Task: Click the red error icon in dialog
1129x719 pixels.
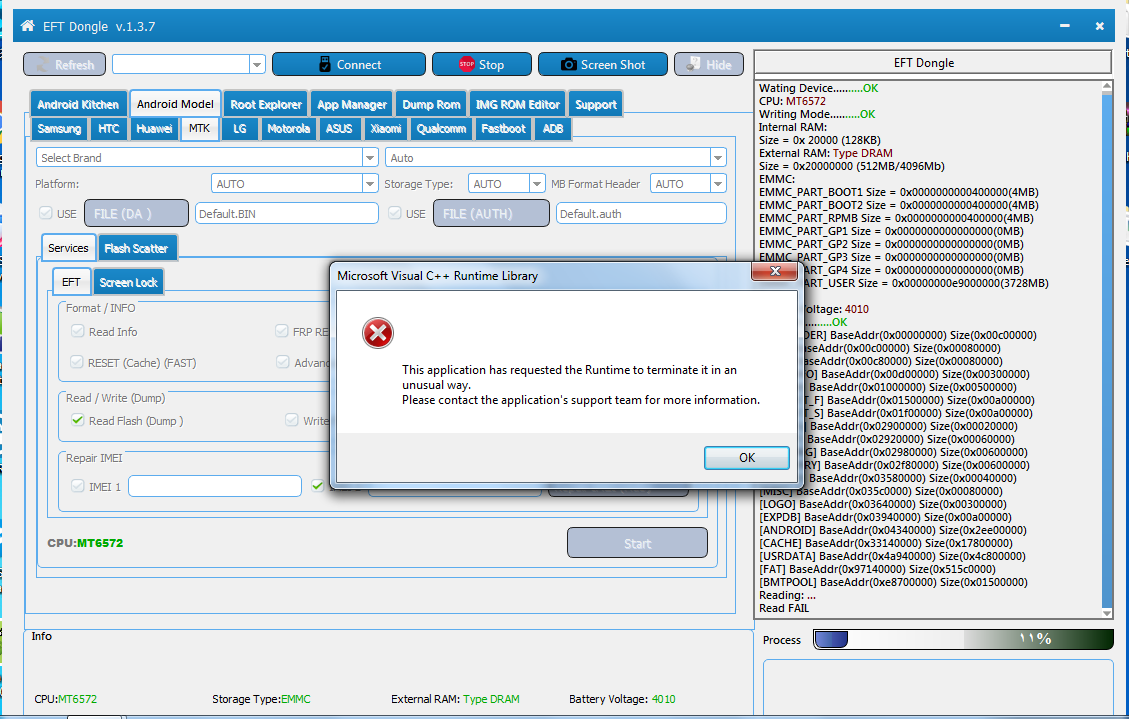Action: pyautogui.click(x=377, y=333)
